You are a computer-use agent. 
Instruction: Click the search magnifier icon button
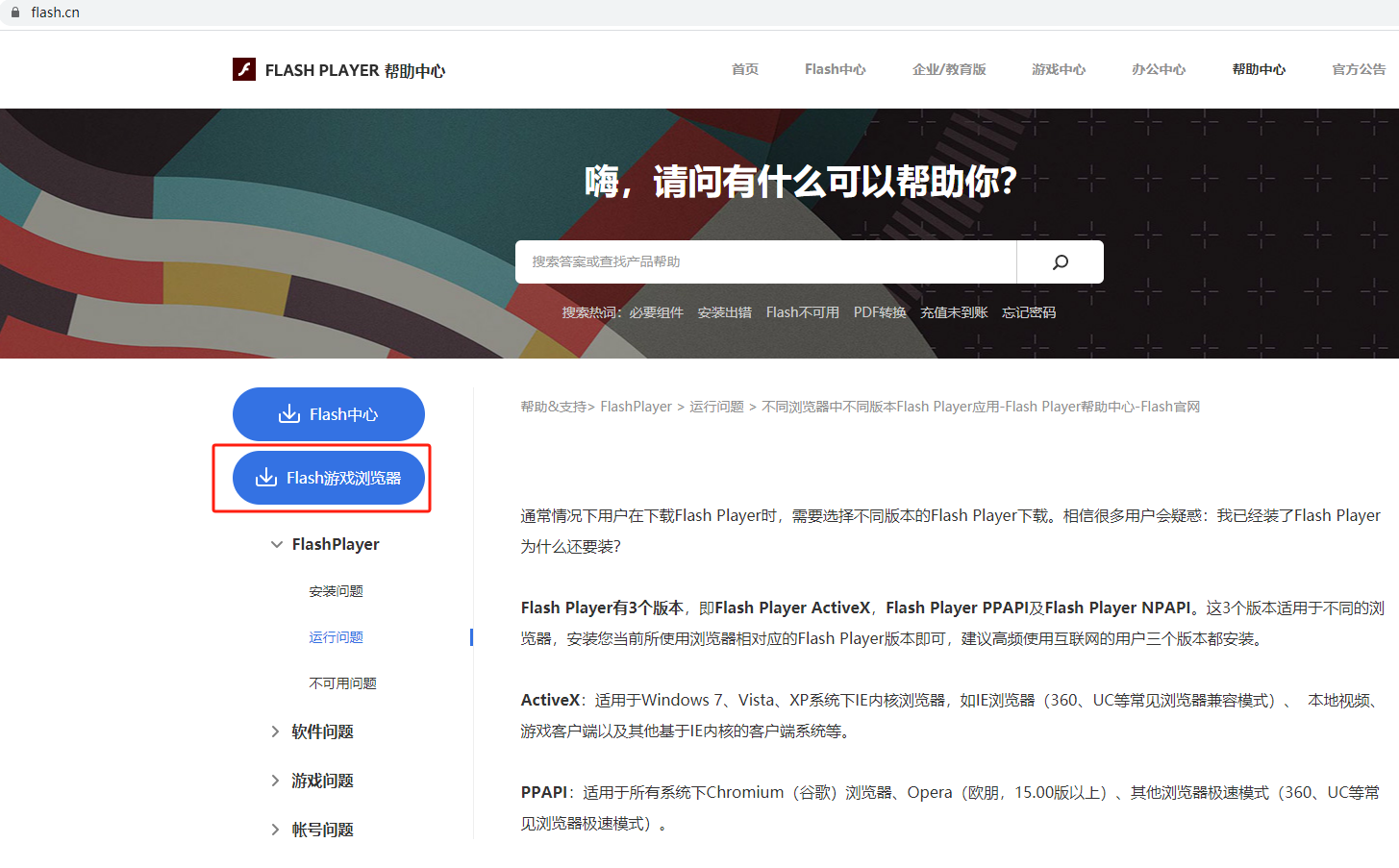click(1060, 261)
